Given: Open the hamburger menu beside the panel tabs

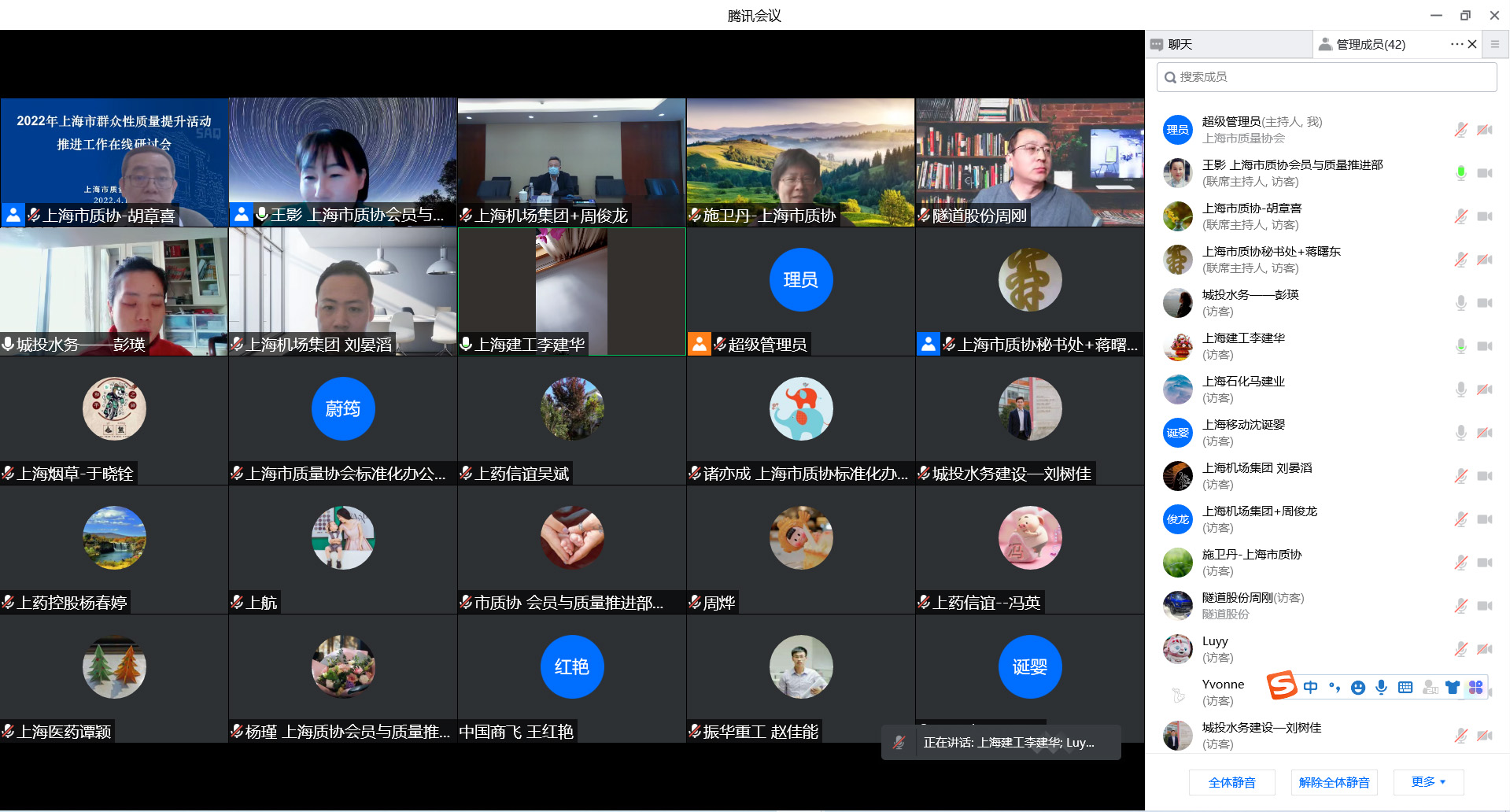Looking at the screenshot, I should 1495,44.
